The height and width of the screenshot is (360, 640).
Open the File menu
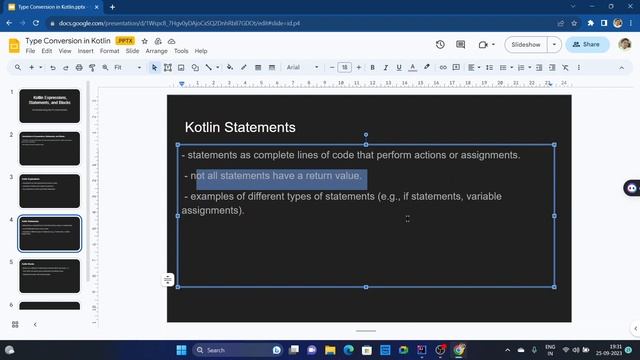[x=30, y=51]
